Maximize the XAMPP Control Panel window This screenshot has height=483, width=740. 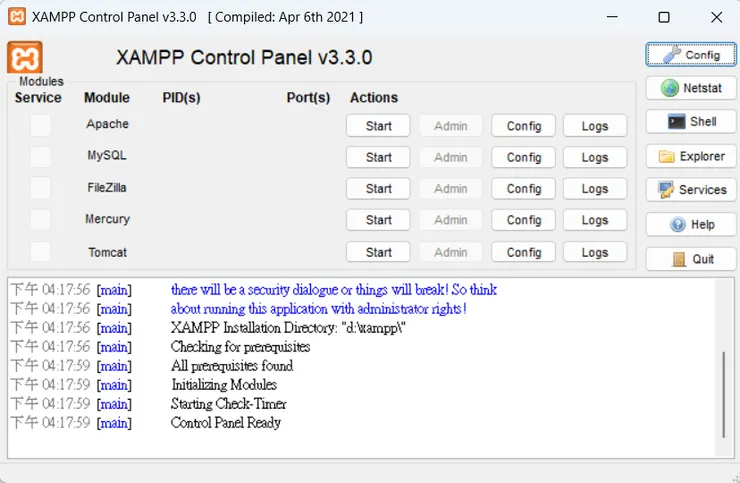click(x=664, y=17)
